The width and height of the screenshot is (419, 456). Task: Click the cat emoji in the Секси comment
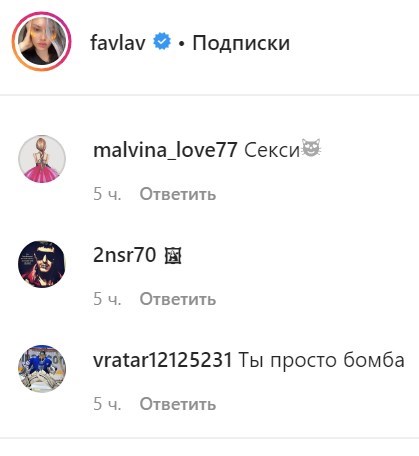point(311,148)
